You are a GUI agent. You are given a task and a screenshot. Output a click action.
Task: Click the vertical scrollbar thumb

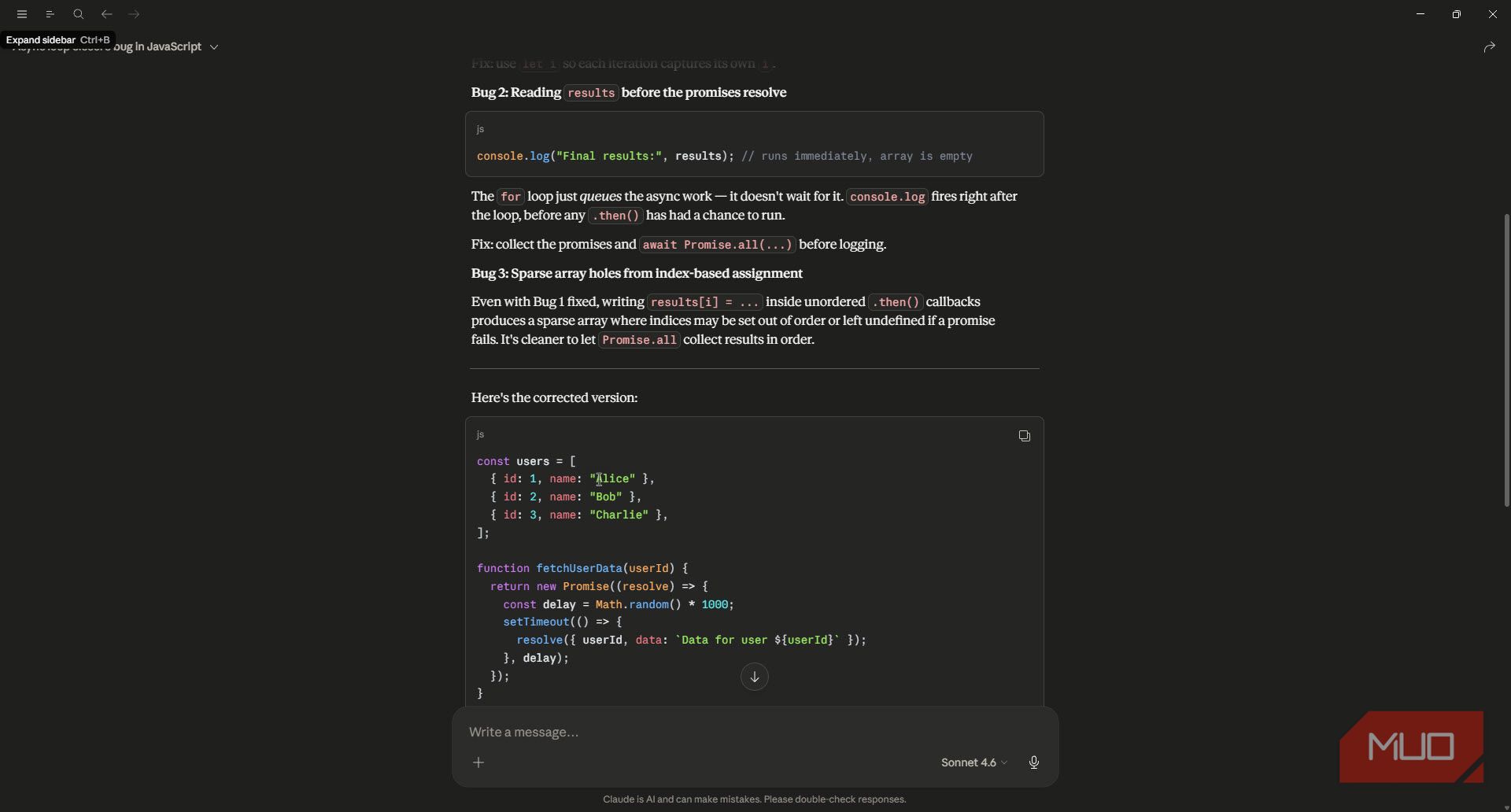[1506, 360]
